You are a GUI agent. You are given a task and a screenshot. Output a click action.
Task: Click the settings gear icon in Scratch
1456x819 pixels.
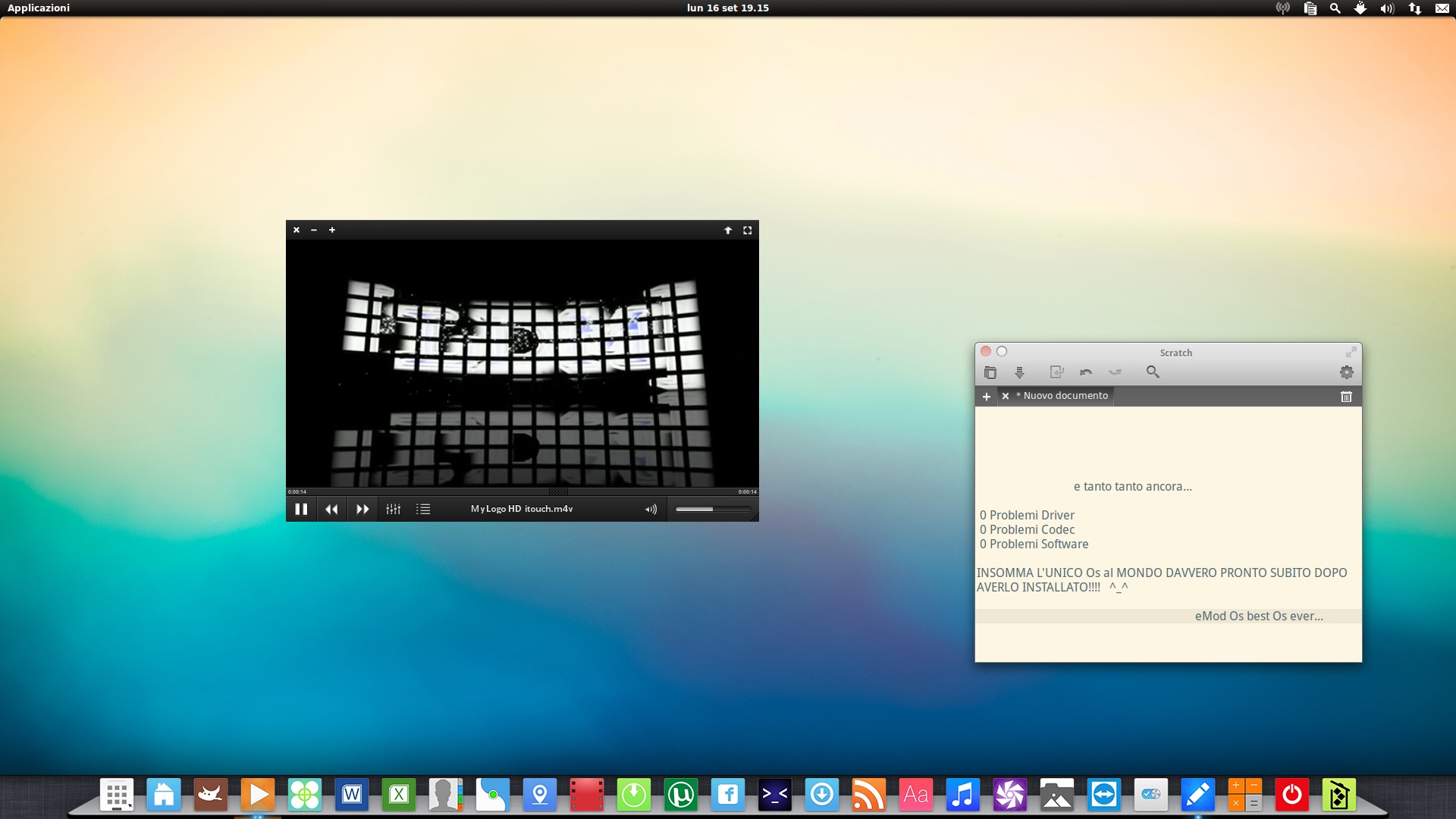[1346, 372]
